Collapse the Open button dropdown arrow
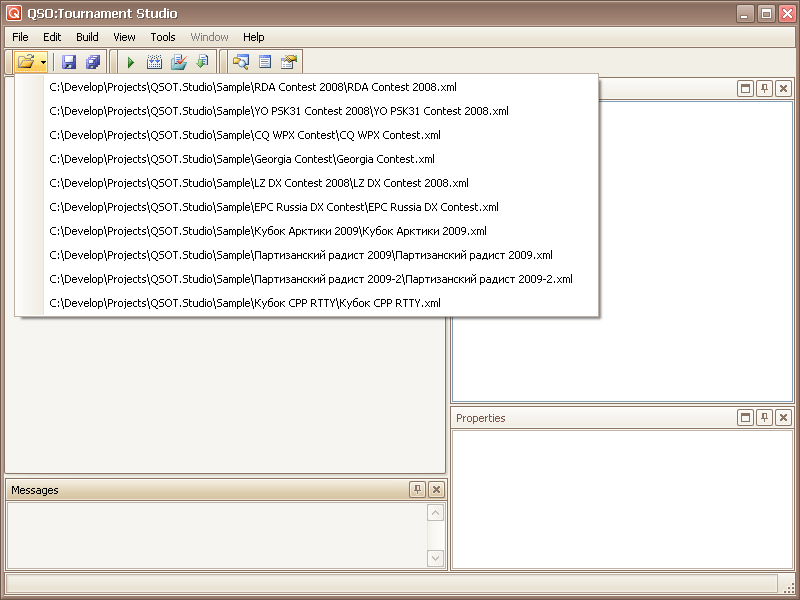The image size is (800, 600). point(44,62)
